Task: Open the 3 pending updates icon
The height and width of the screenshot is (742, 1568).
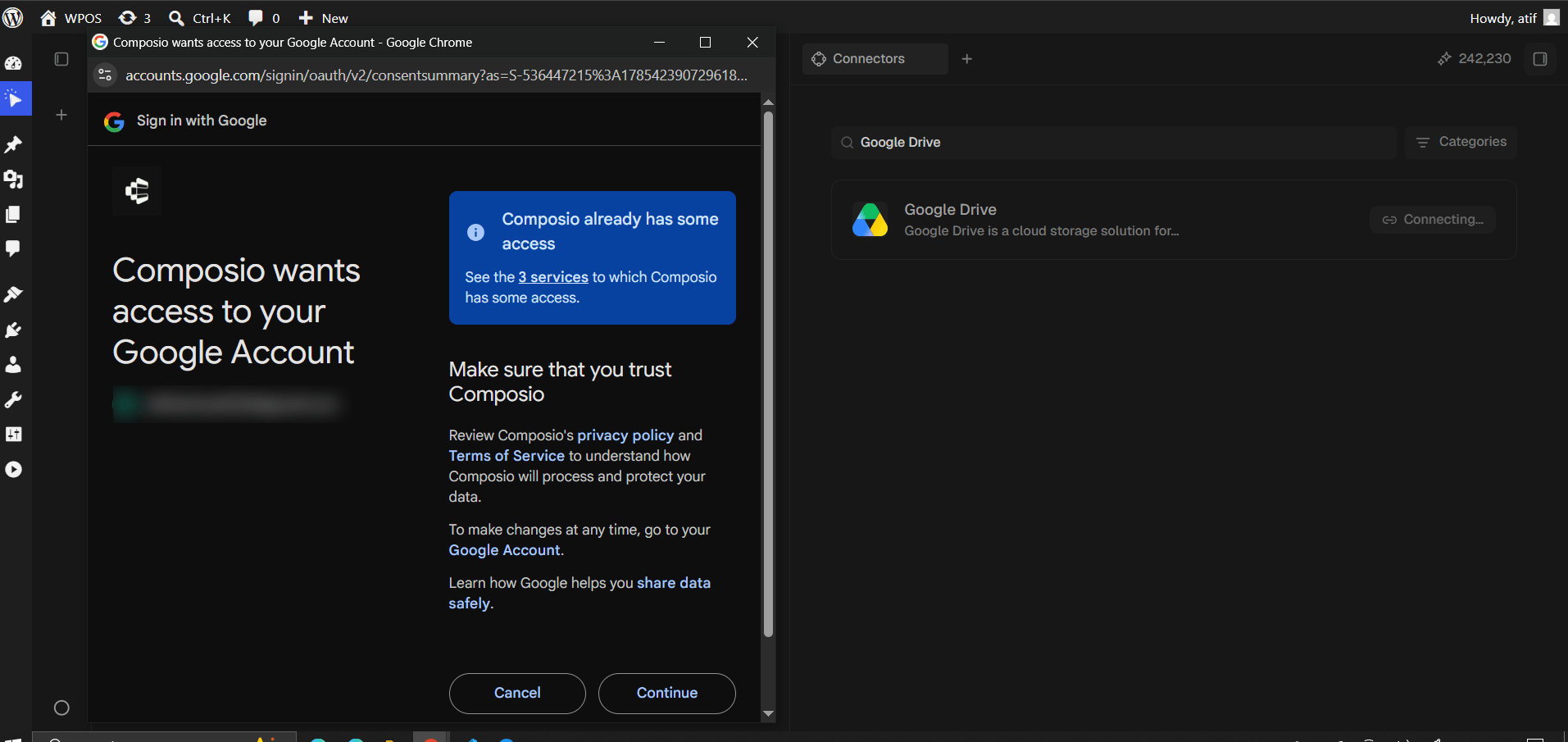Action: [134, 18]
